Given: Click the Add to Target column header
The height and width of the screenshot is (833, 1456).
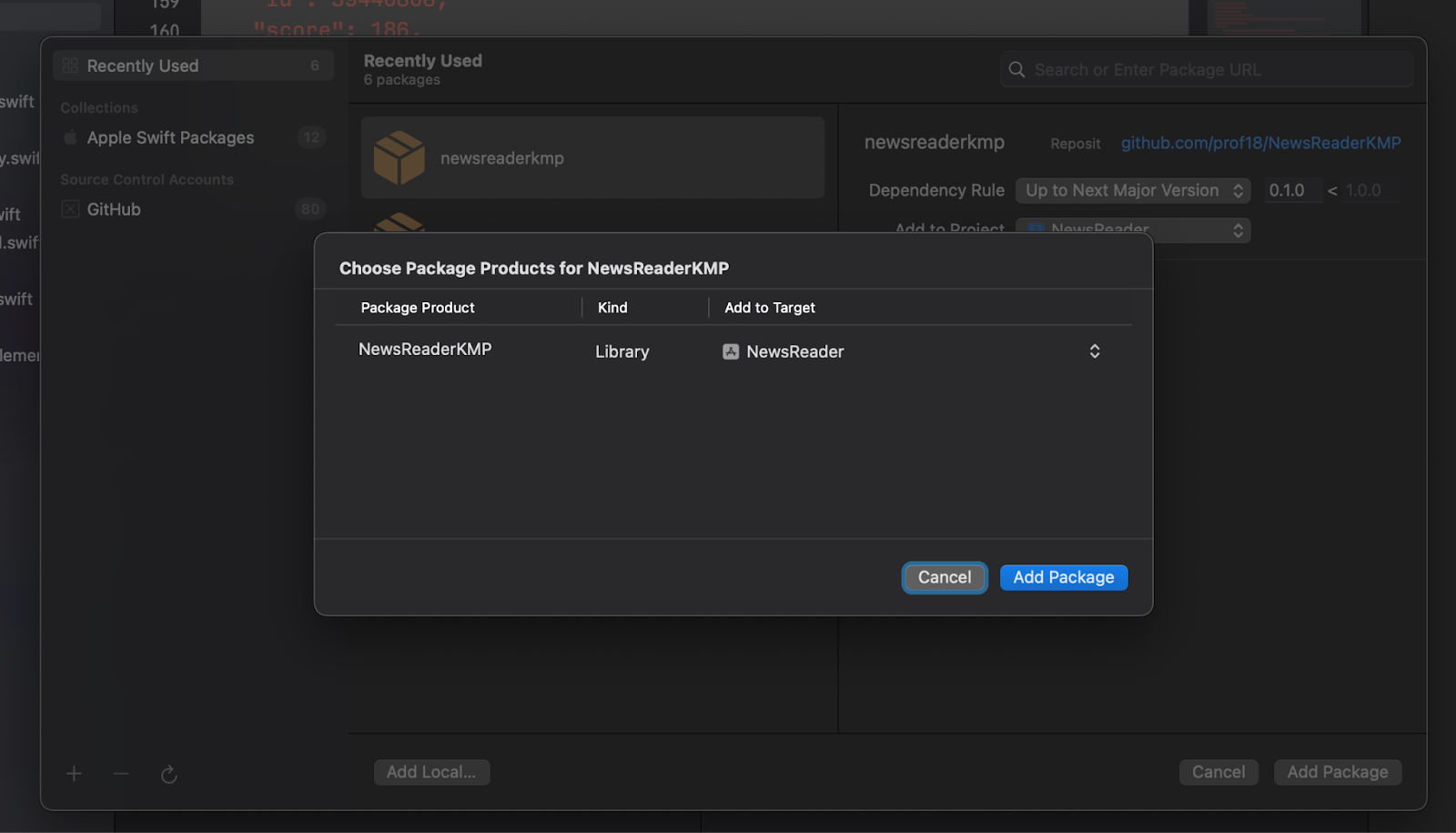Looking at the screenshot, I should (770, 308).
